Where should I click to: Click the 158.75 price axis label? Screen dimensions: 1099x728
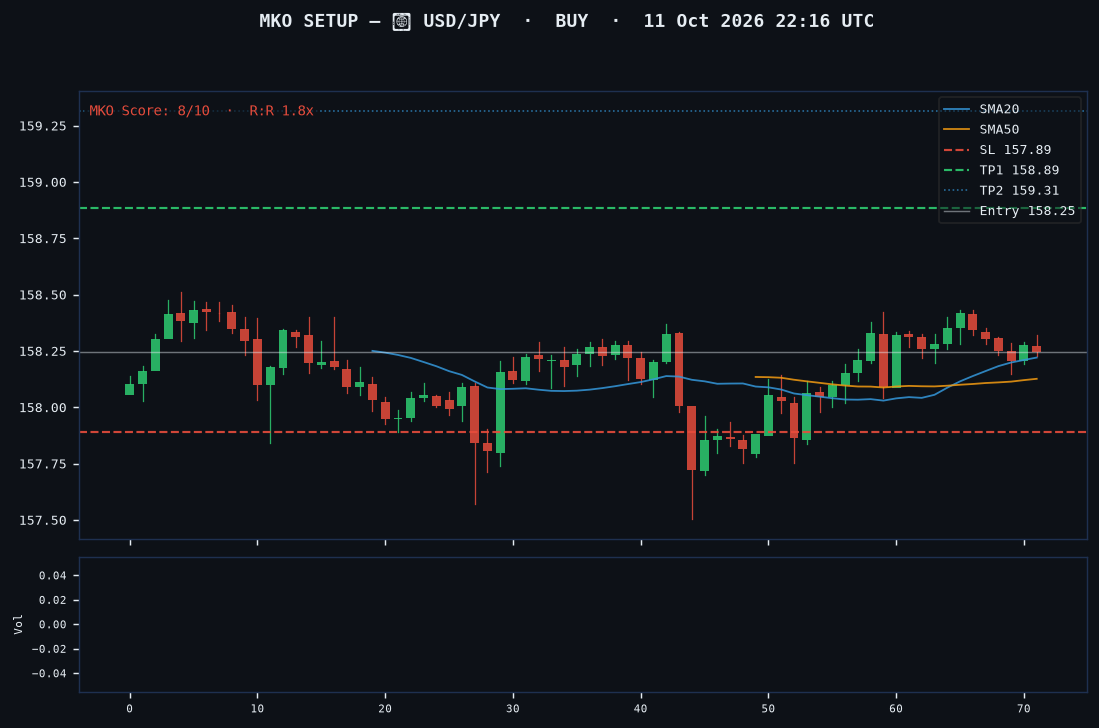pyautogui.click(x=43, y=239)
